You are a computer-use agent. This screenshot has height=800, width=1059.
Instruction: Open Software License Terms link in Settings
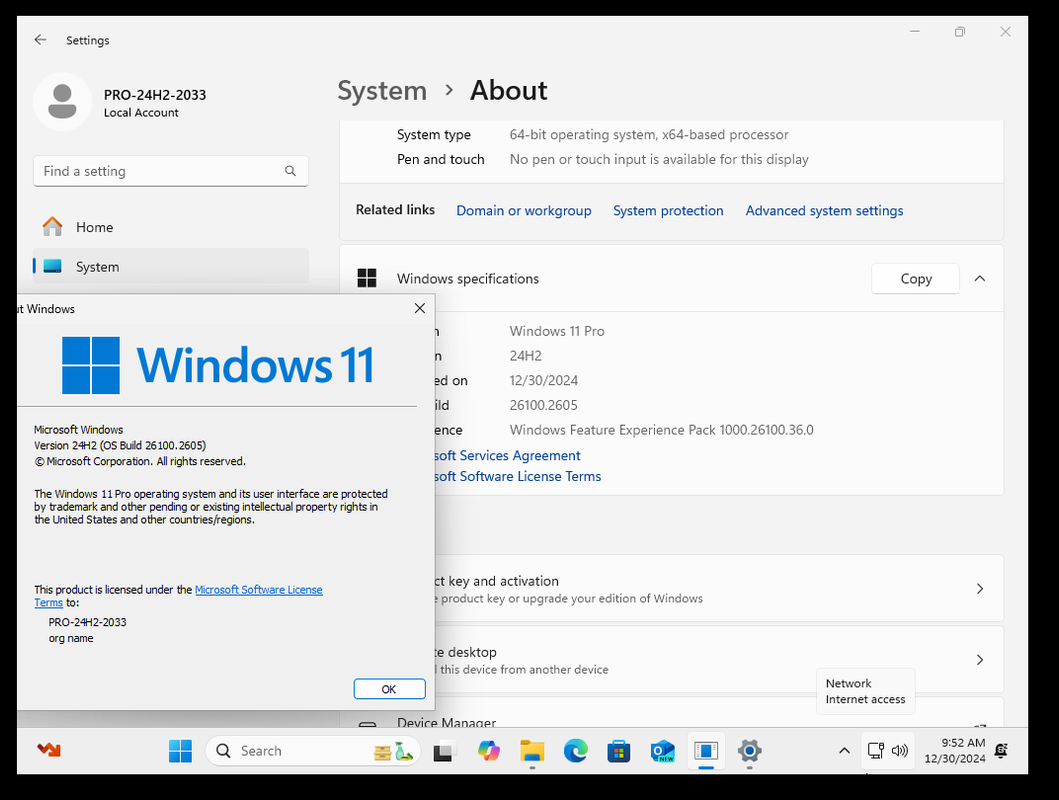[x=517, y=477]
